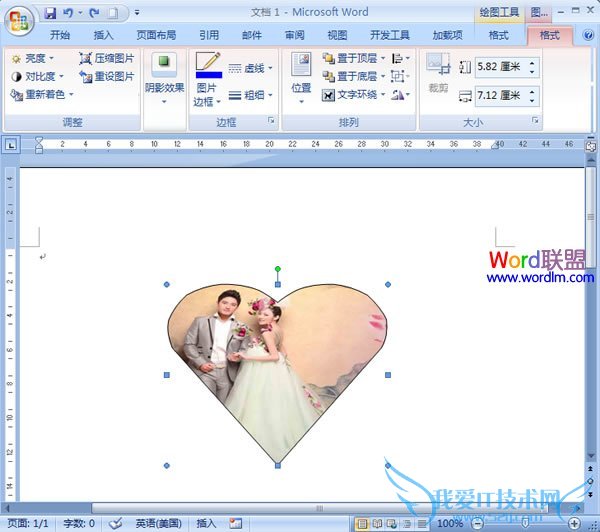The image size is (600, 532).
Task: Click the green rotation handle above heart
Action: (278, 269)
